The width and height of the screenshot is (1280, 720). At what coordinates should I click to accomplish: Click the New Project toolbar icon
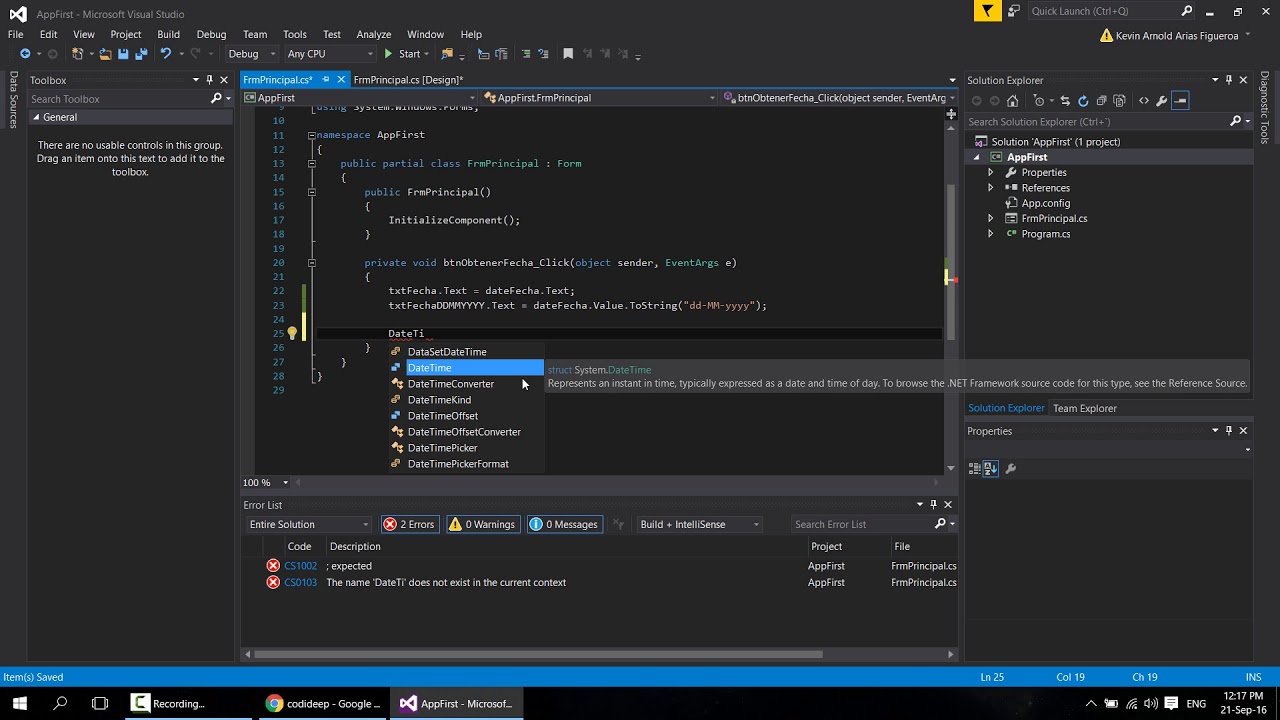tap(77, 54)
